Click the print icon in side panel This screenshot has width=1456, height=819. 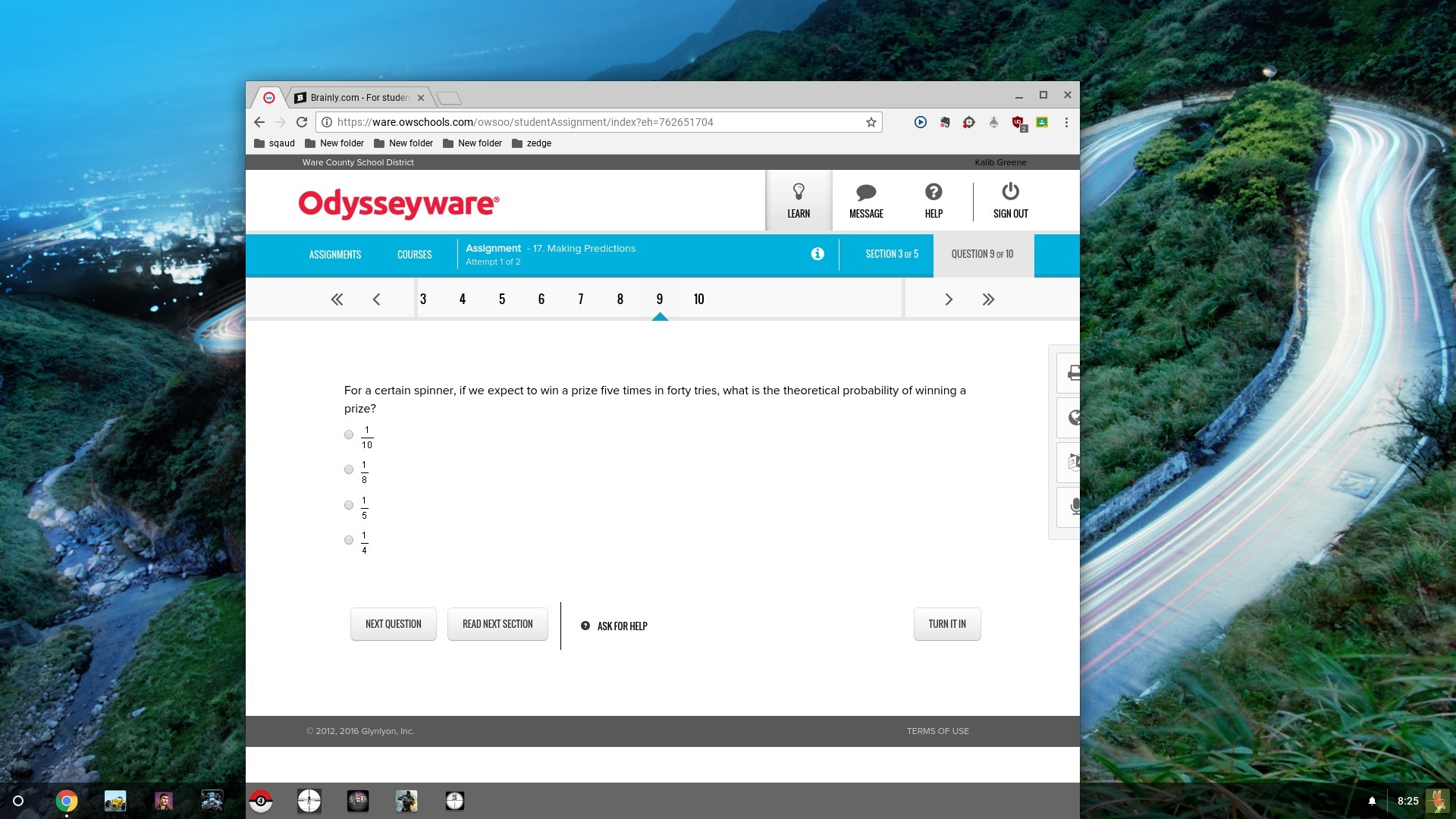(x=1072, y=372)
